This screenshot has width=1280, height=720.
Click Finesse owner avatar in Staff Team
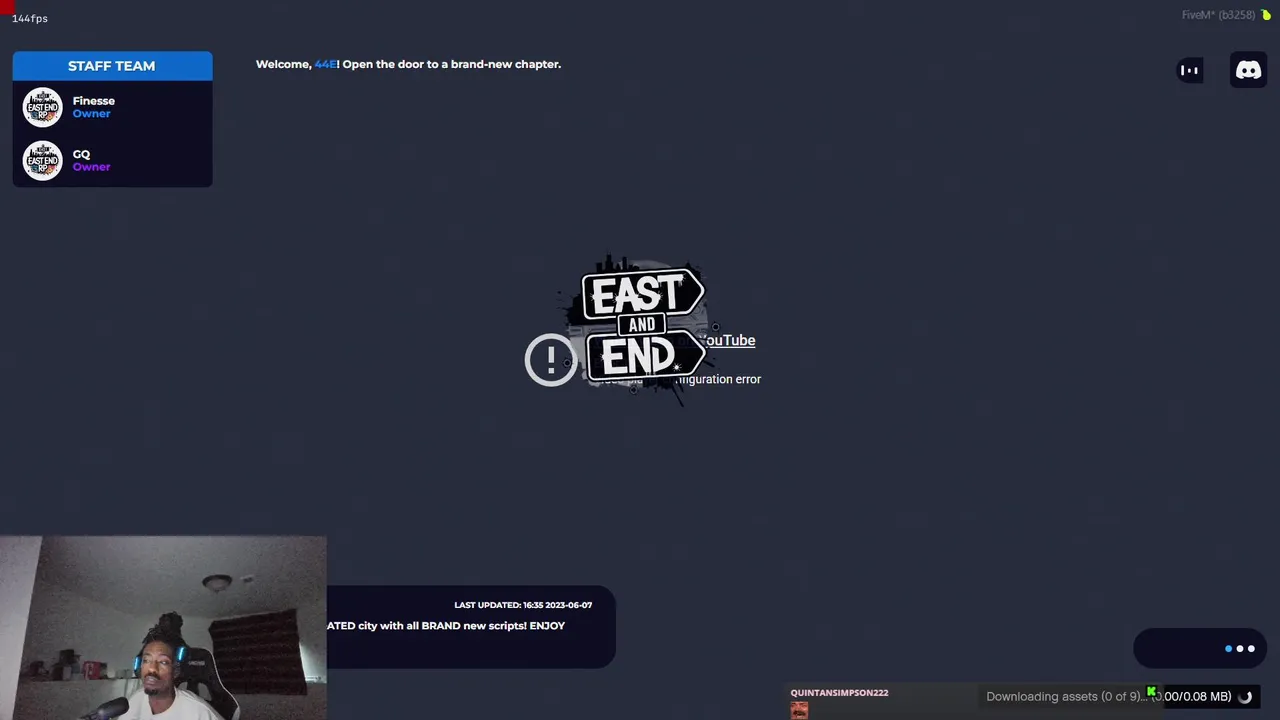click(42, 107)
